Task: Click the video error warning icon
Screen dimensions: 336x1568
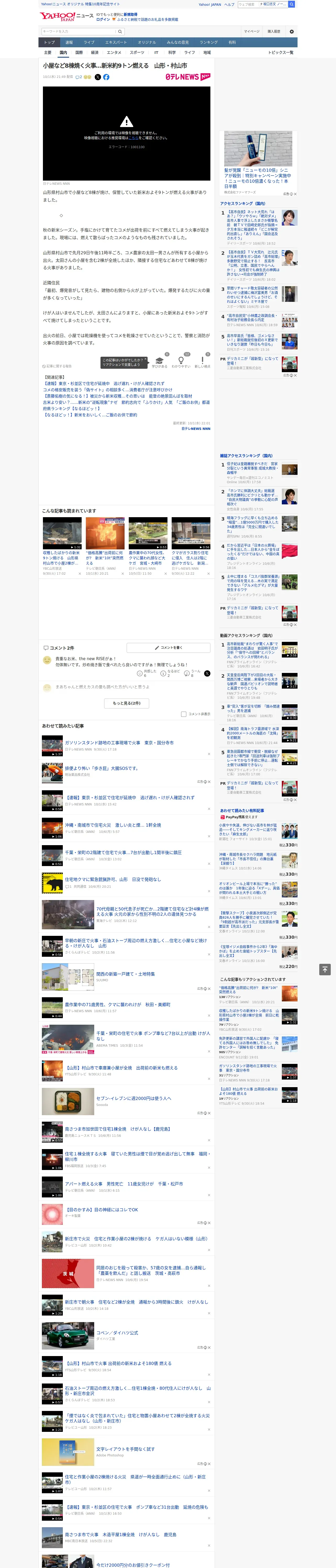Action: [x=126, y=121]
